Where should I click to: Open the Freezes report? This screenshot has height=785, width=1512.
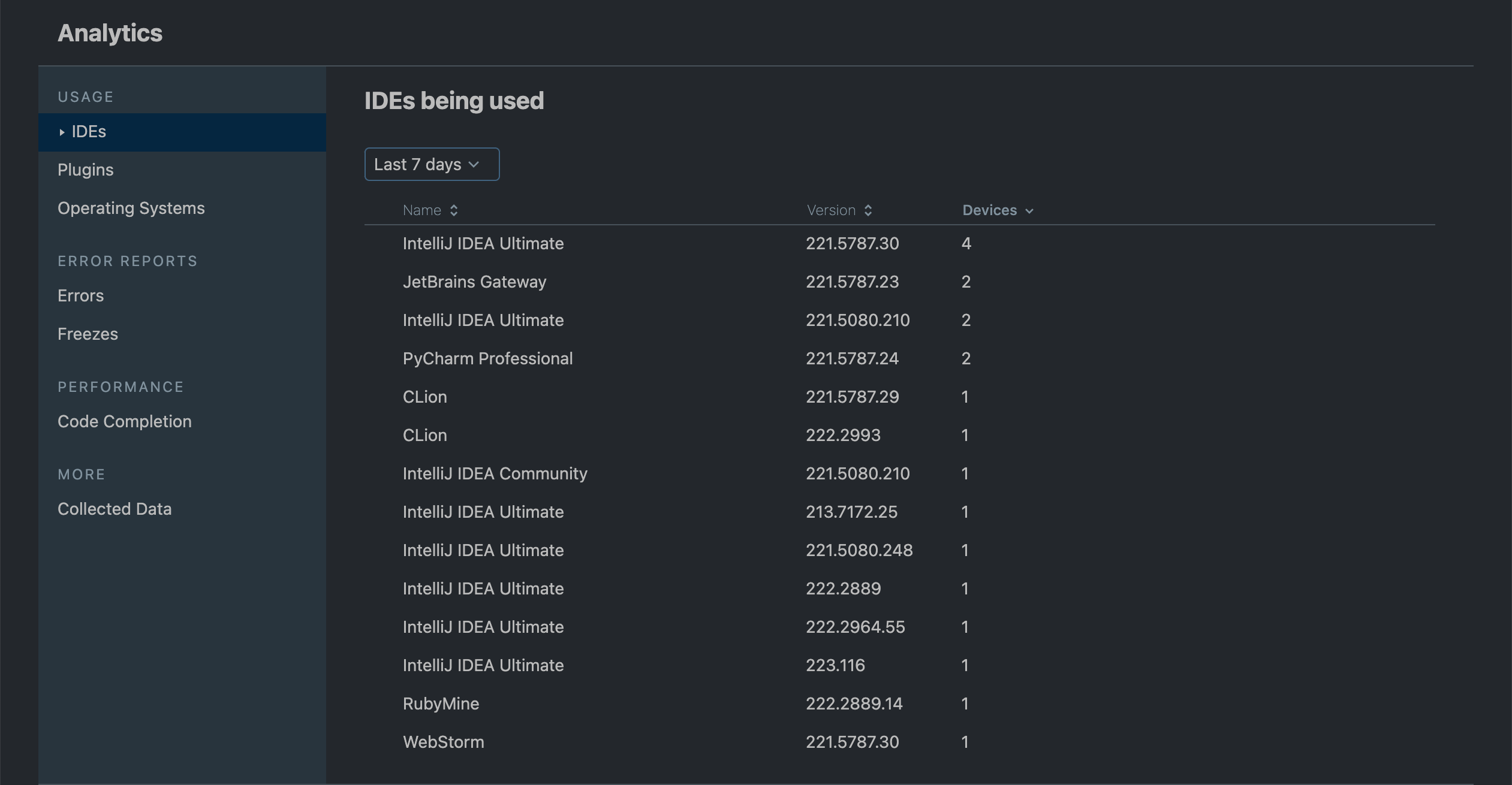tap(88, 334)
